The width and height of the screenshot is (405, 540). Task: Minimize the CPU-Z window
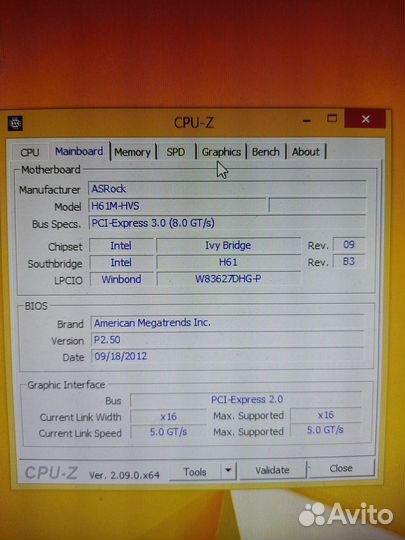tap(307, 121)
